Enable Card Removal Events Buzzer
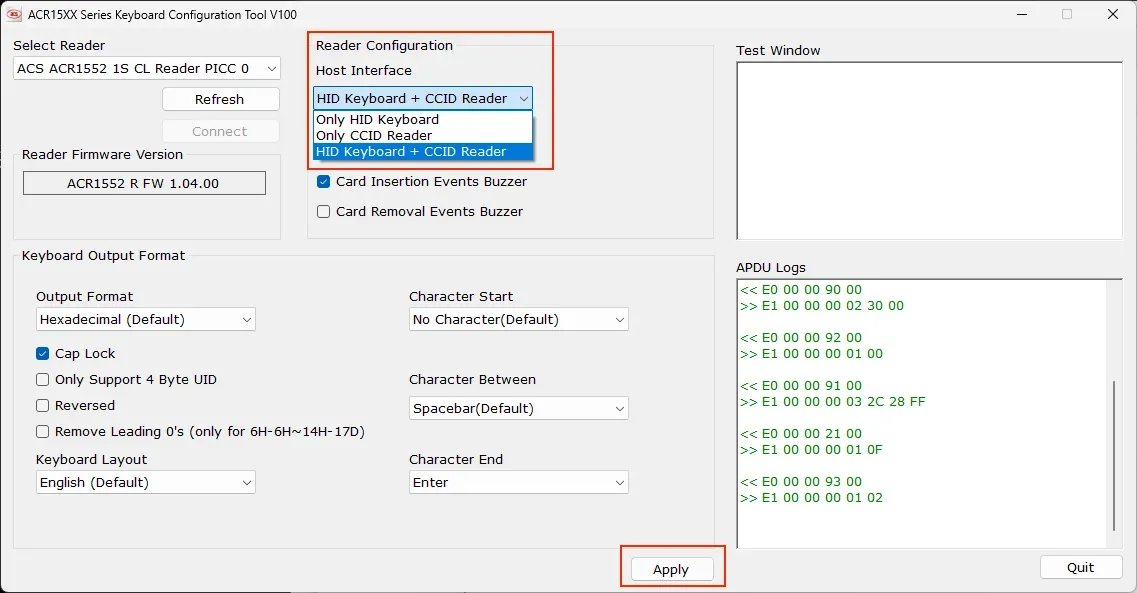This screenshot has height=593, width=1137. pyautogui.click(x=322, y=211)
